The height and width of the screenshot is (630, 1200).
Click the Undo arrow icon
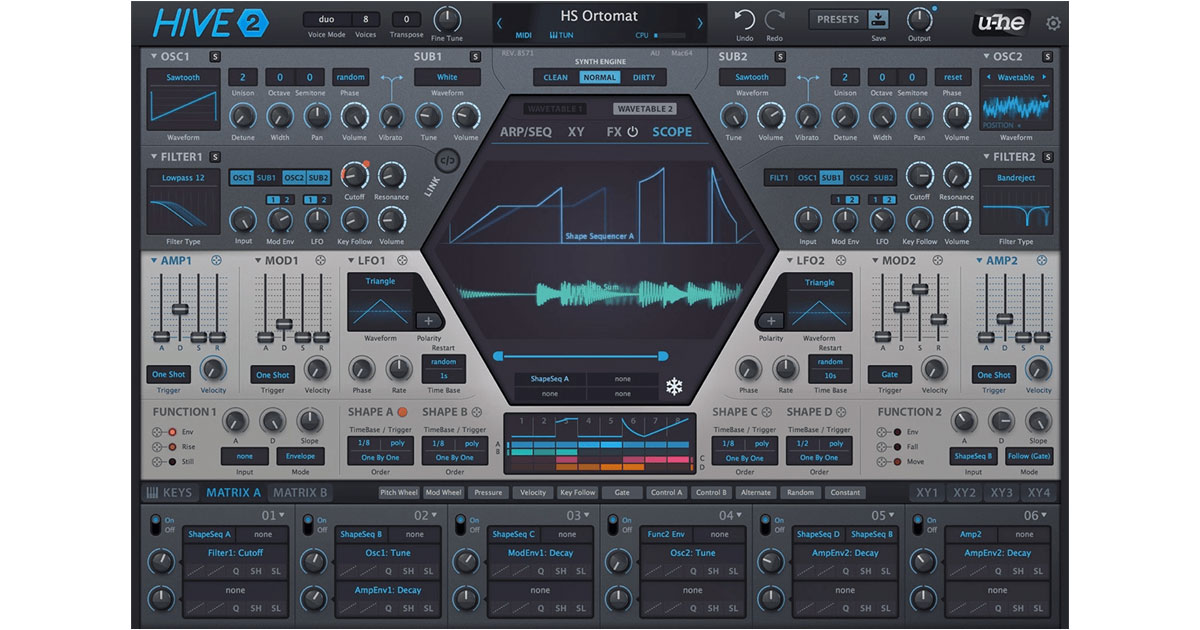(744, 19)
